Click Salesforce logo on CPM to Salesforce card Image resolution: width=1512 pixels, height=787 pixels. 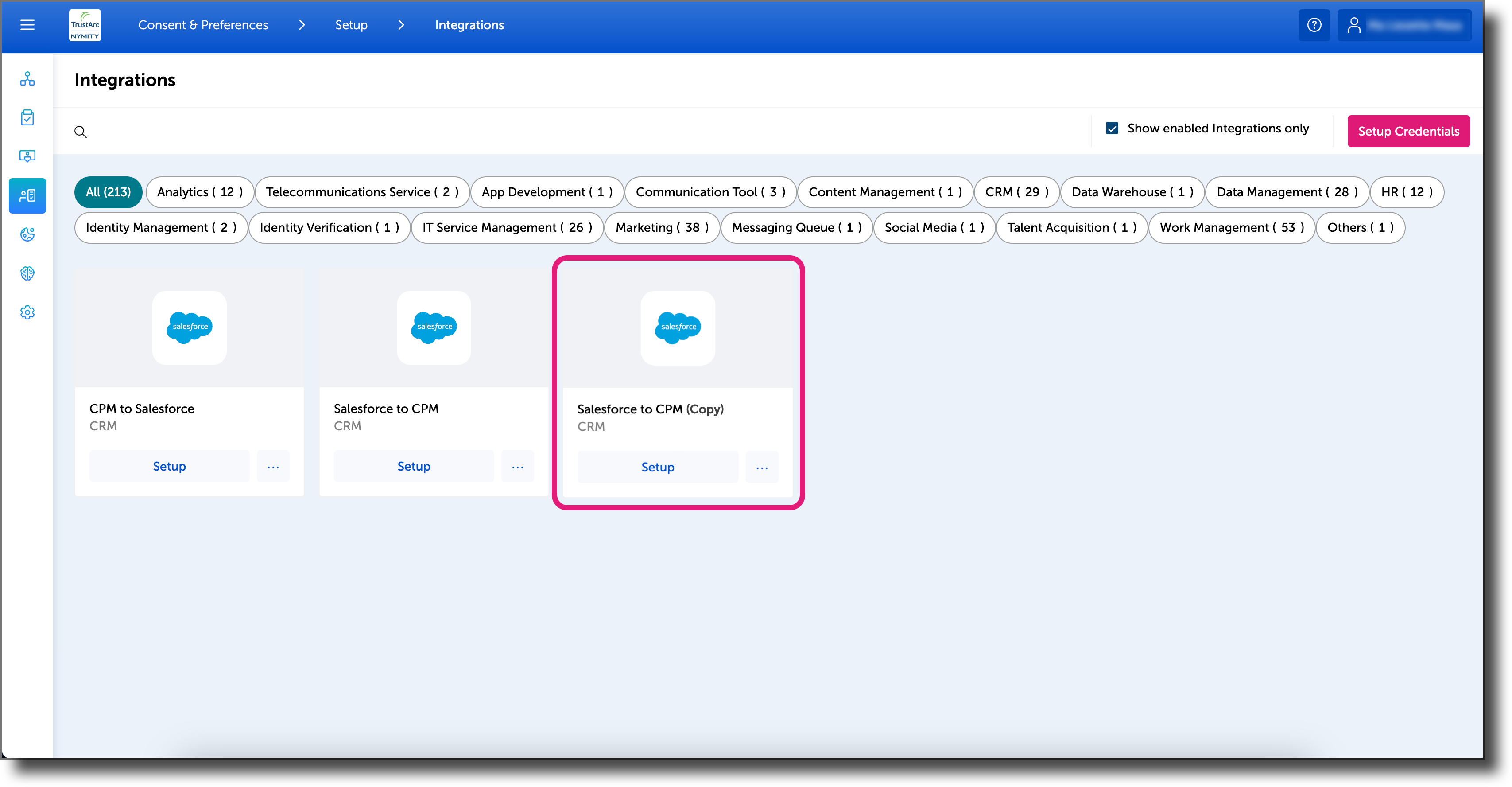coord(190,327)
